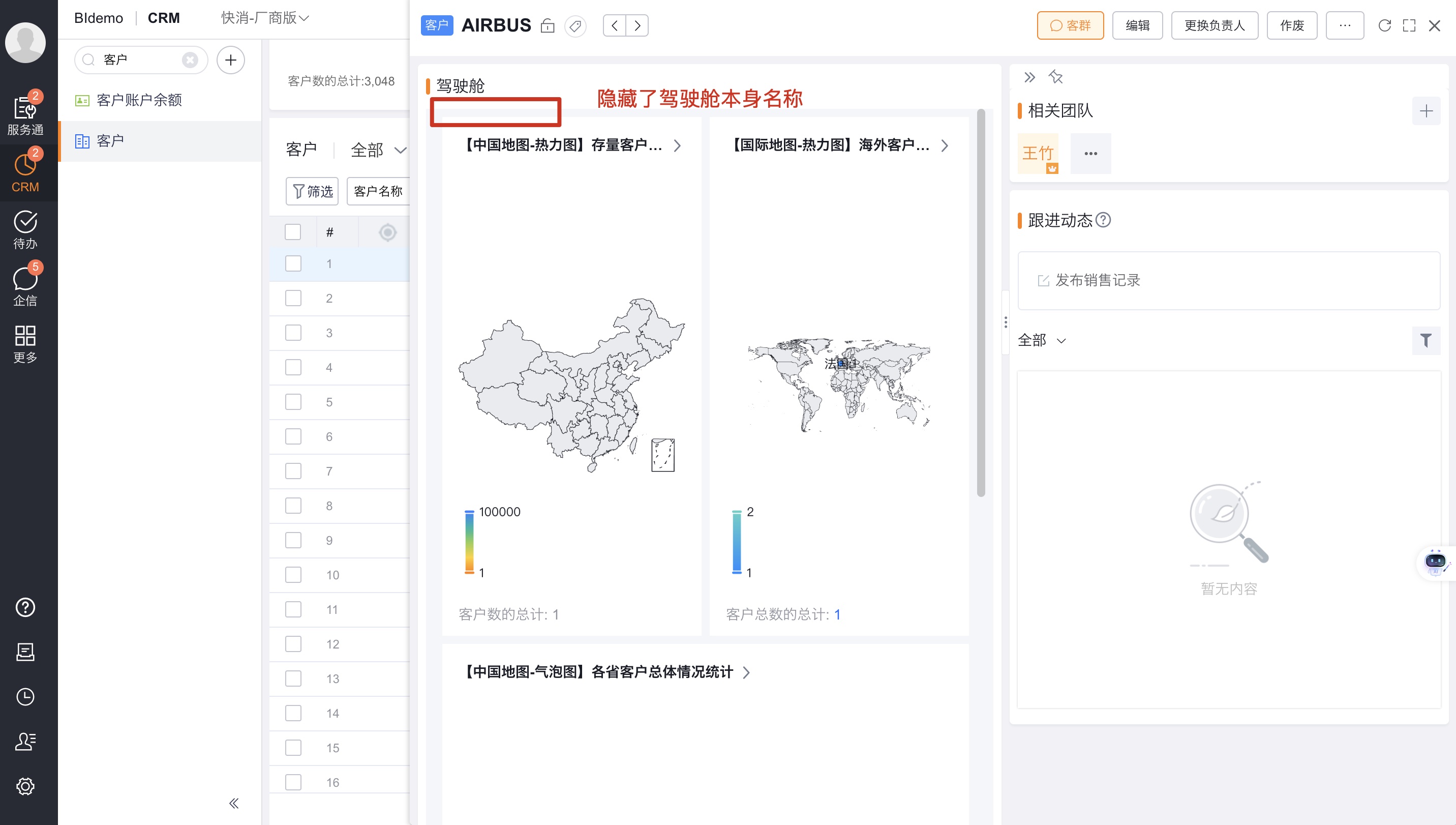1456x825 pixels.
Task: Open the documents sidebar icon below help
Action: click(25, 652)
